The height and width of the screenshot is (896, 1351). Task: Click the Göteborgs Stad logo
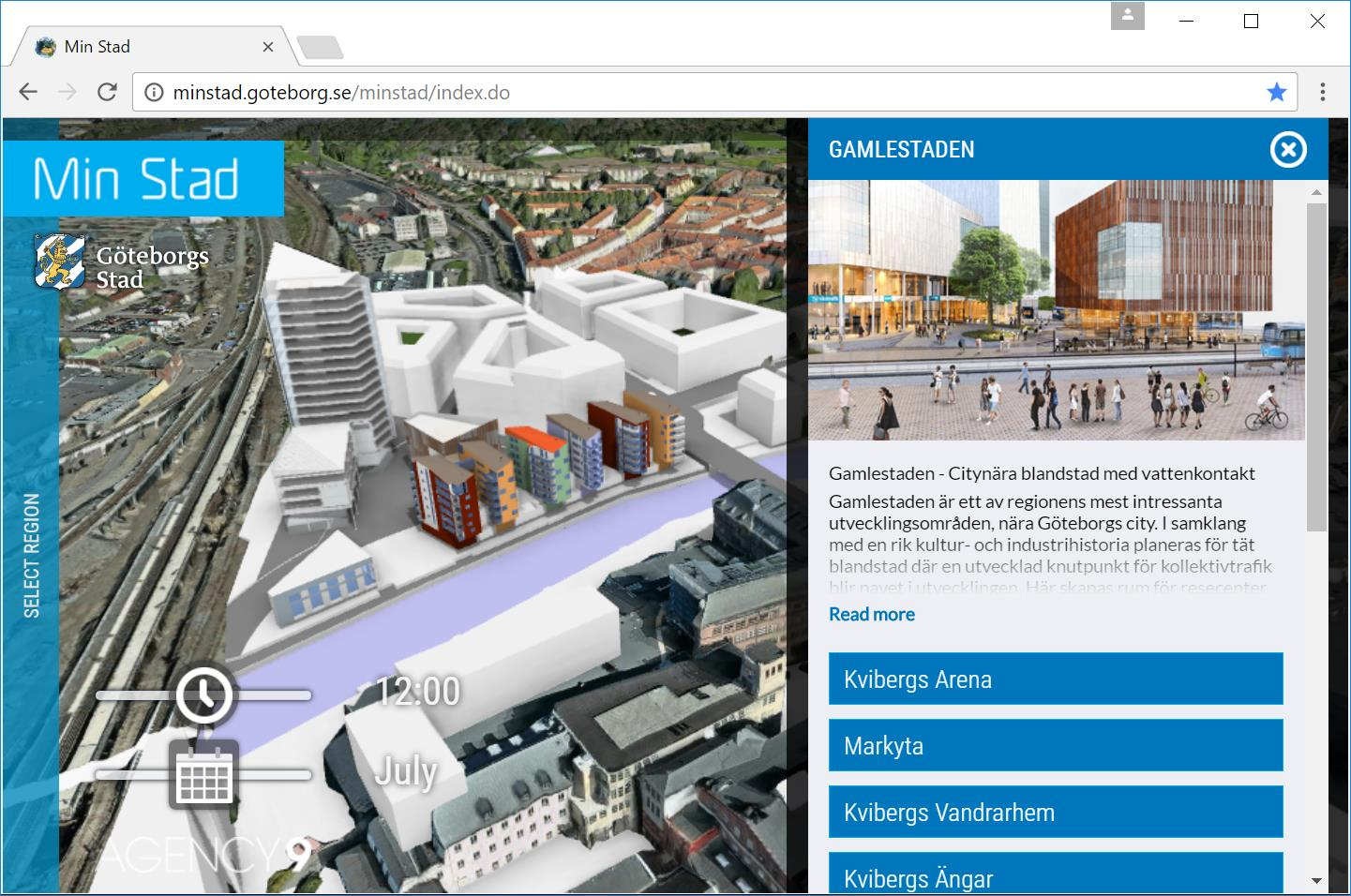pos(122,261)
